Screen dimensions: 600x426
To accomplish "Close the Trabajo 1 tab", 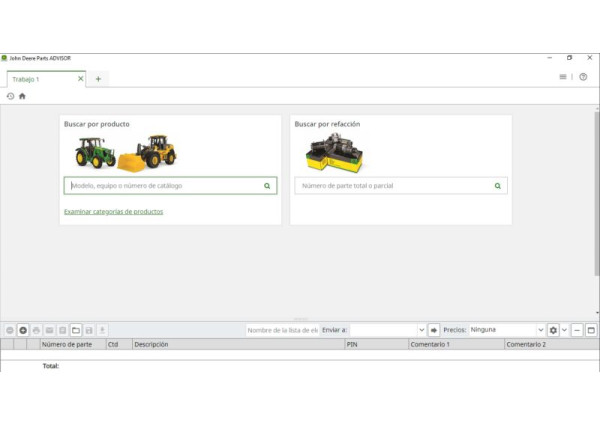I will tap(81, 79).
